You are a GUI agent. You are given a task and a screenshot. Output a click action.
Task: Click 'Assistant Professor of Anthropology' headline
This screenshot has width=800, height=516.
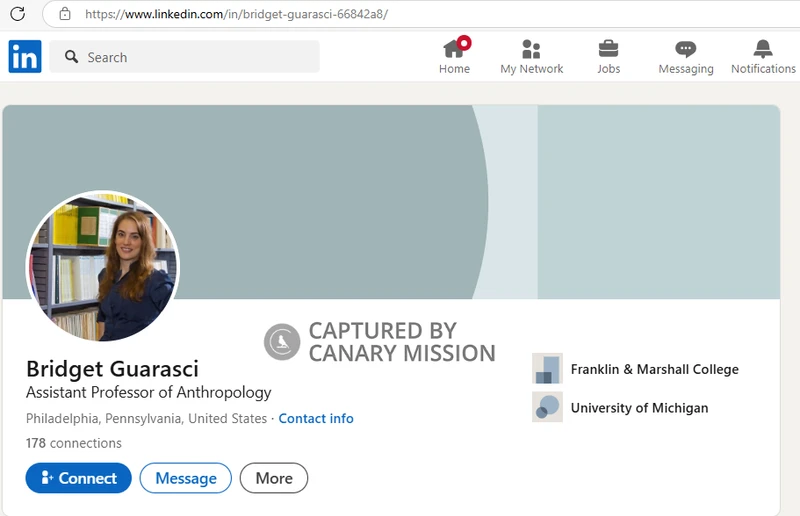click(148, 392)
